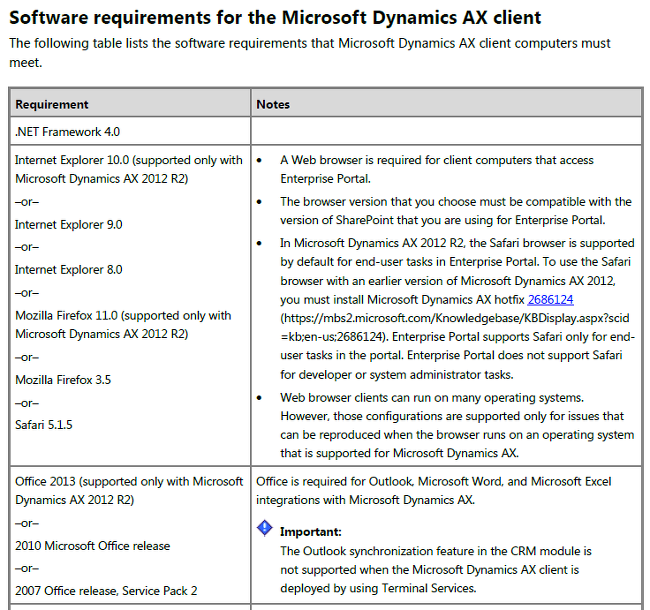The image size is (650, 610).
Task: Click the blue Important diamond icon
Action: (x=264, y=528)
